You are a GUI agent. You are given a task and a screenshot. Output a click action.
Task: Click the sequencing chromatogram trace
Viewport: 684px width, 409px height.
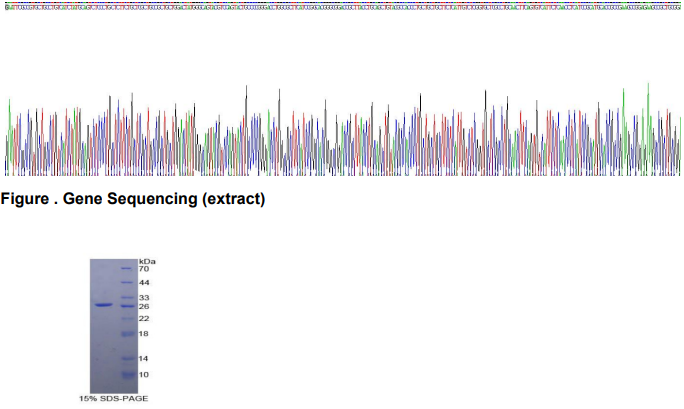[342, 130]
